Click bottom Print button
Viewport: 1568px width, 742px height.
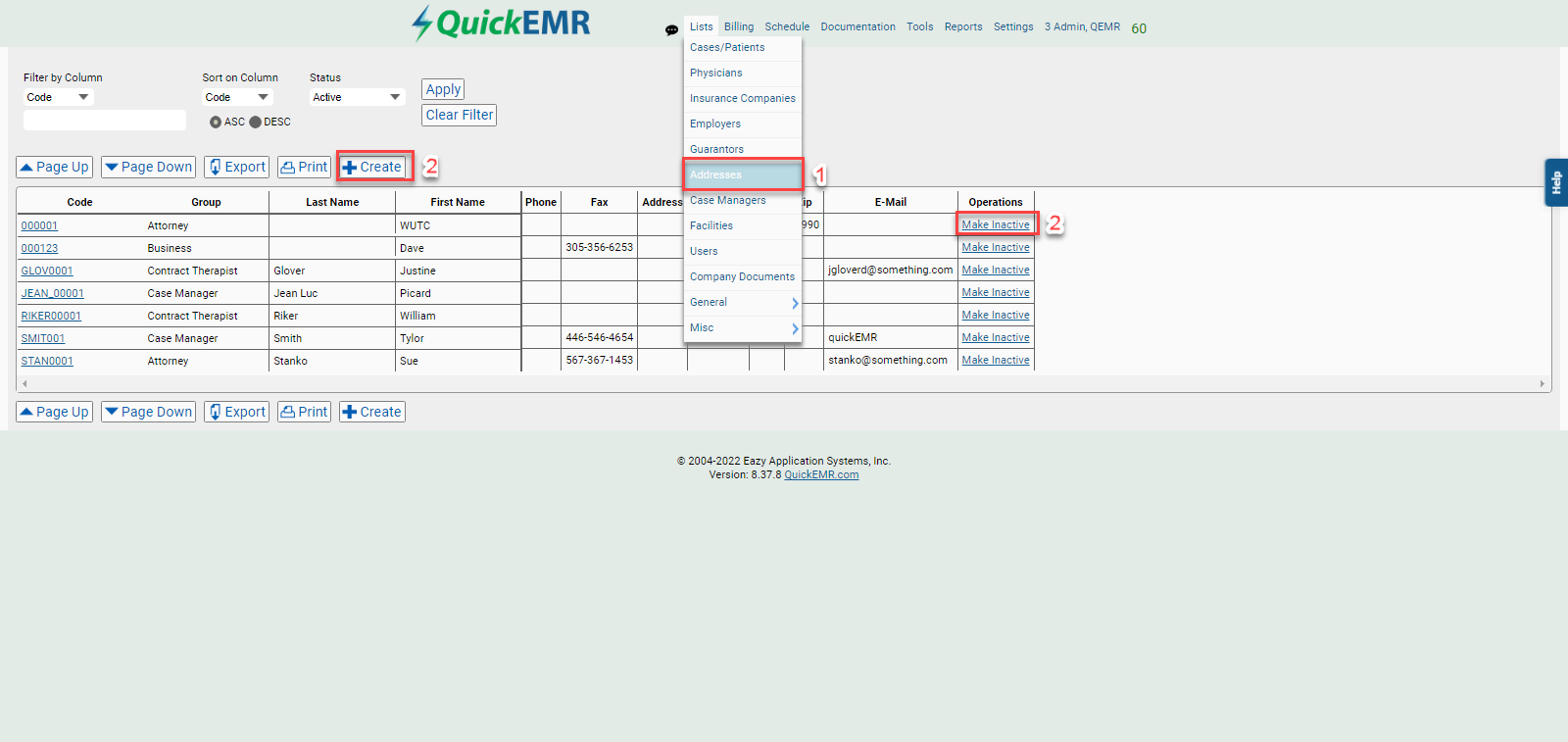tap(304, 412)
